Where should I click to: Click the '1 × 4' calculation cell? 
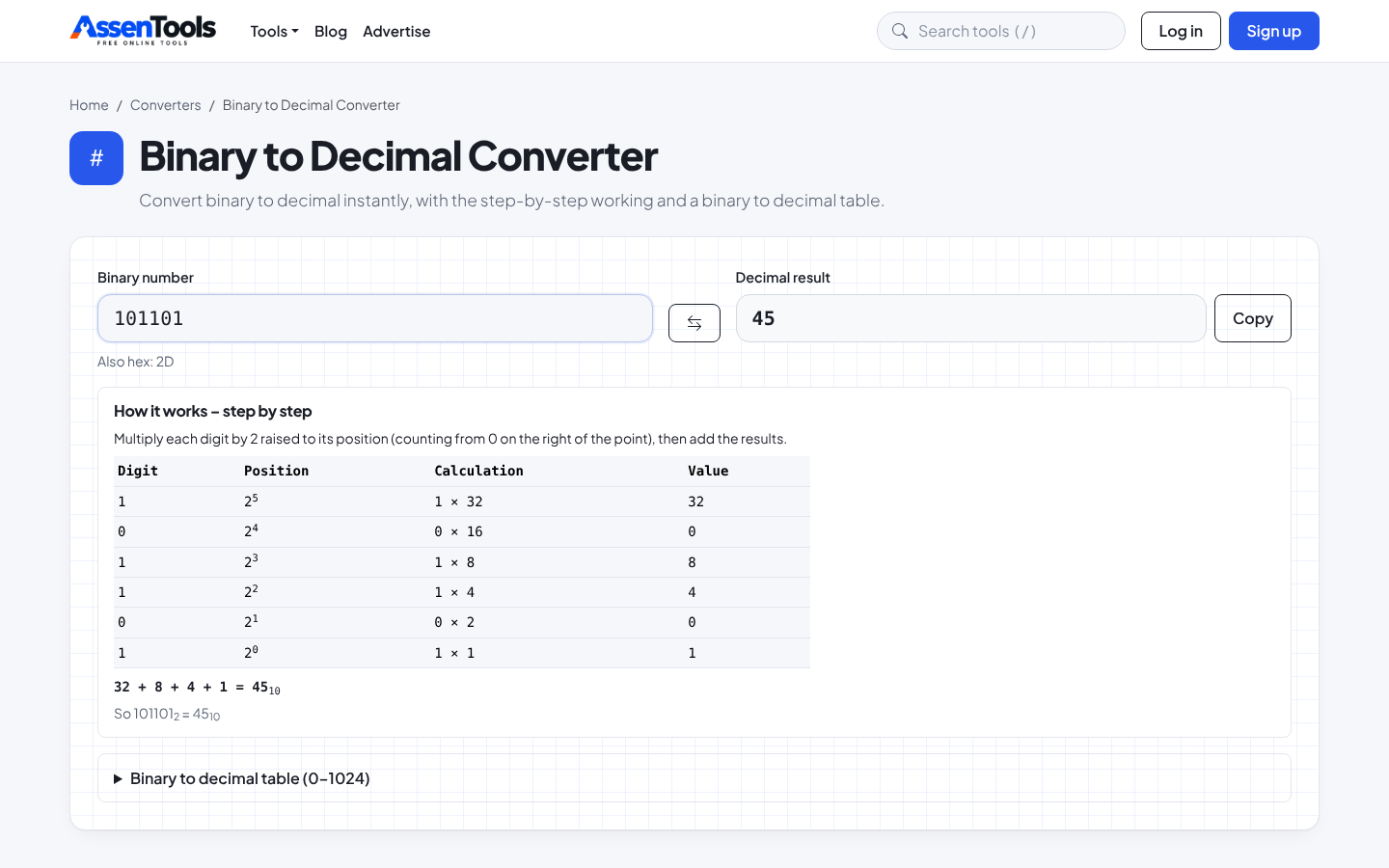point(454,592)
